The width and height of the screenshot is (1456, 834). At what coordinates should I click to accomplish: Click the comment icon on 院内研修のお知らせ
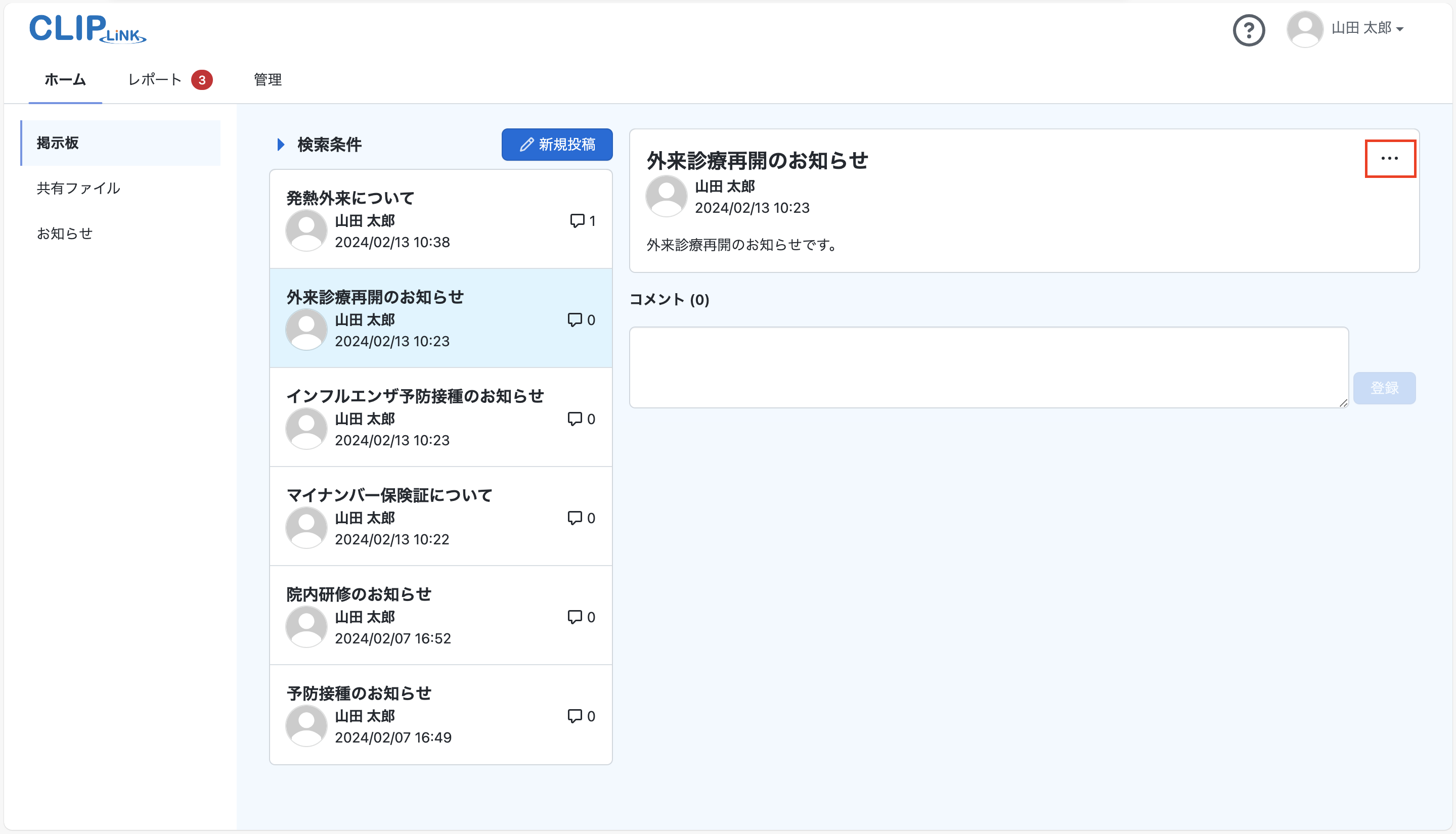click(x=574, y=617)
